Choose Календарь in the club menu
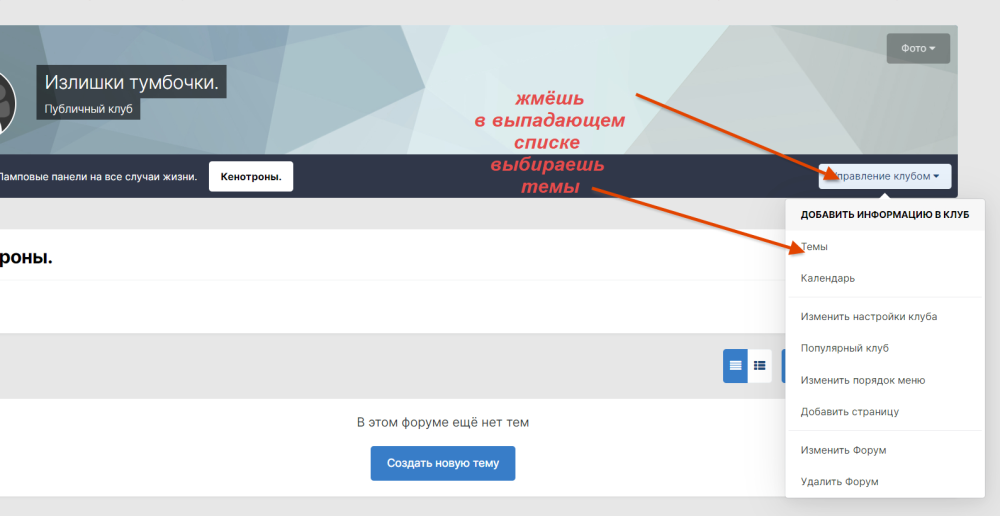 click(827, 278)
